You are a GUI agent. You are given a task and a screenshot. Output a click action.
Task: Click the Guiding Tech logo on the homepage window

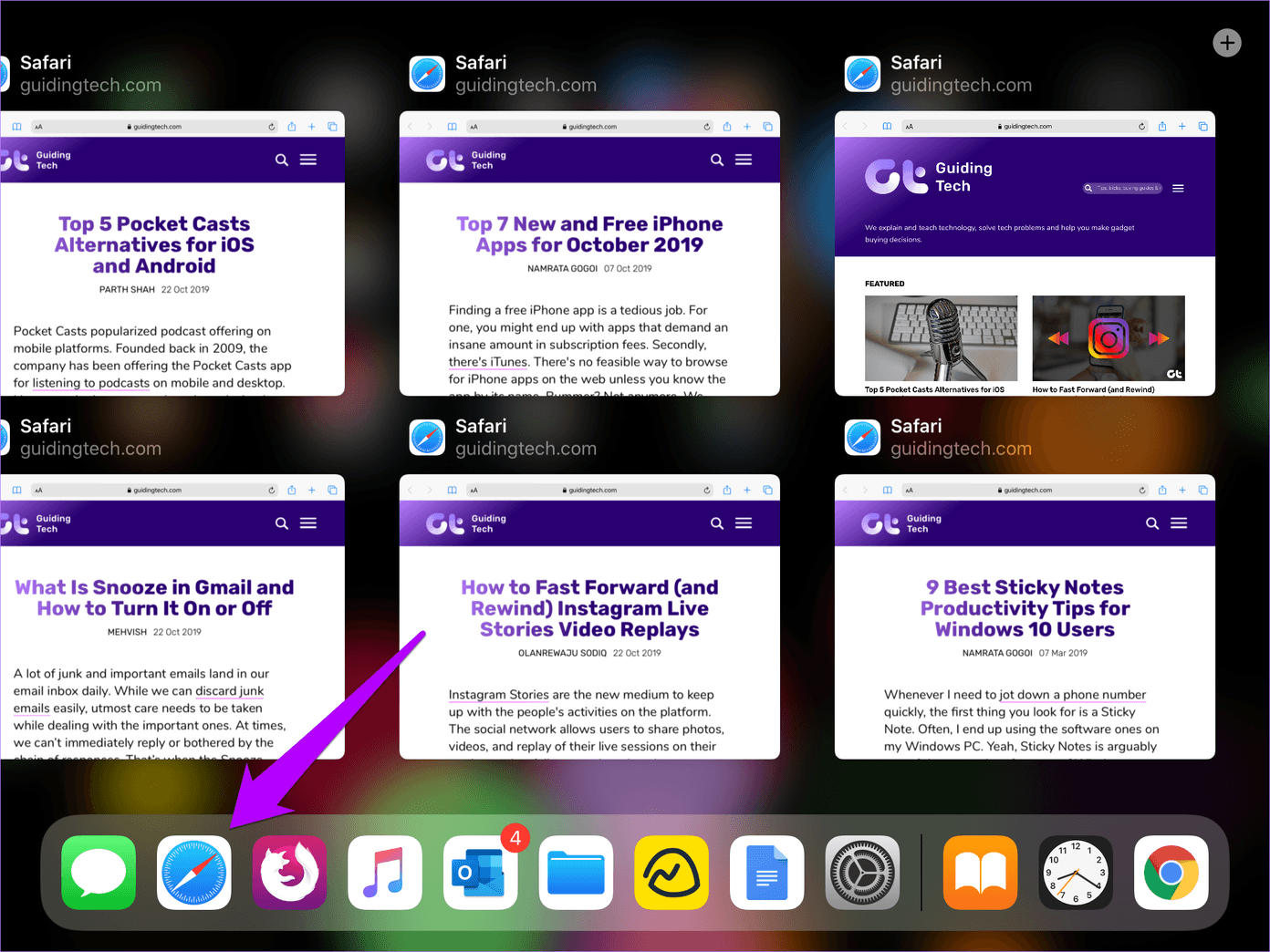(x=930, y=177)
